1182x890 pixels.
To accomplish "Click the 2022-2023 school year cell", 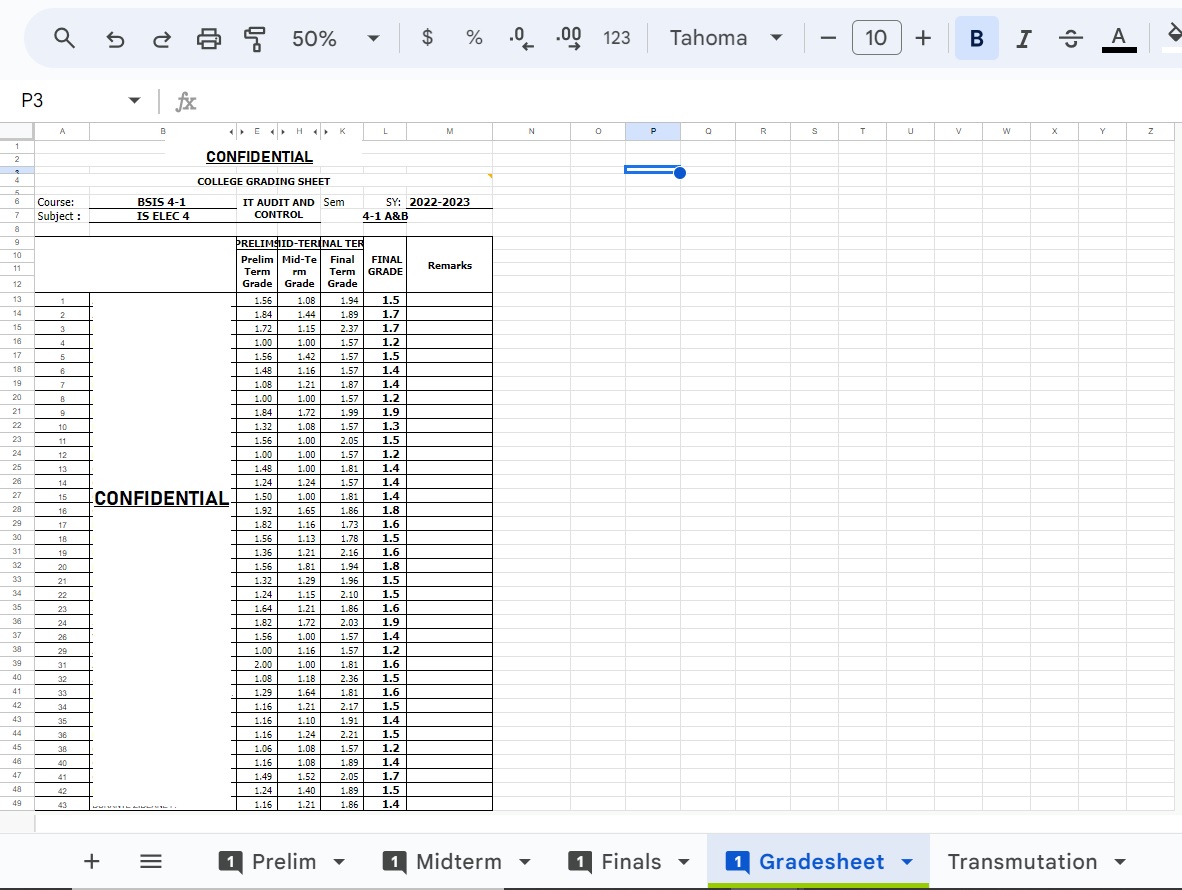I will (449, 202).
